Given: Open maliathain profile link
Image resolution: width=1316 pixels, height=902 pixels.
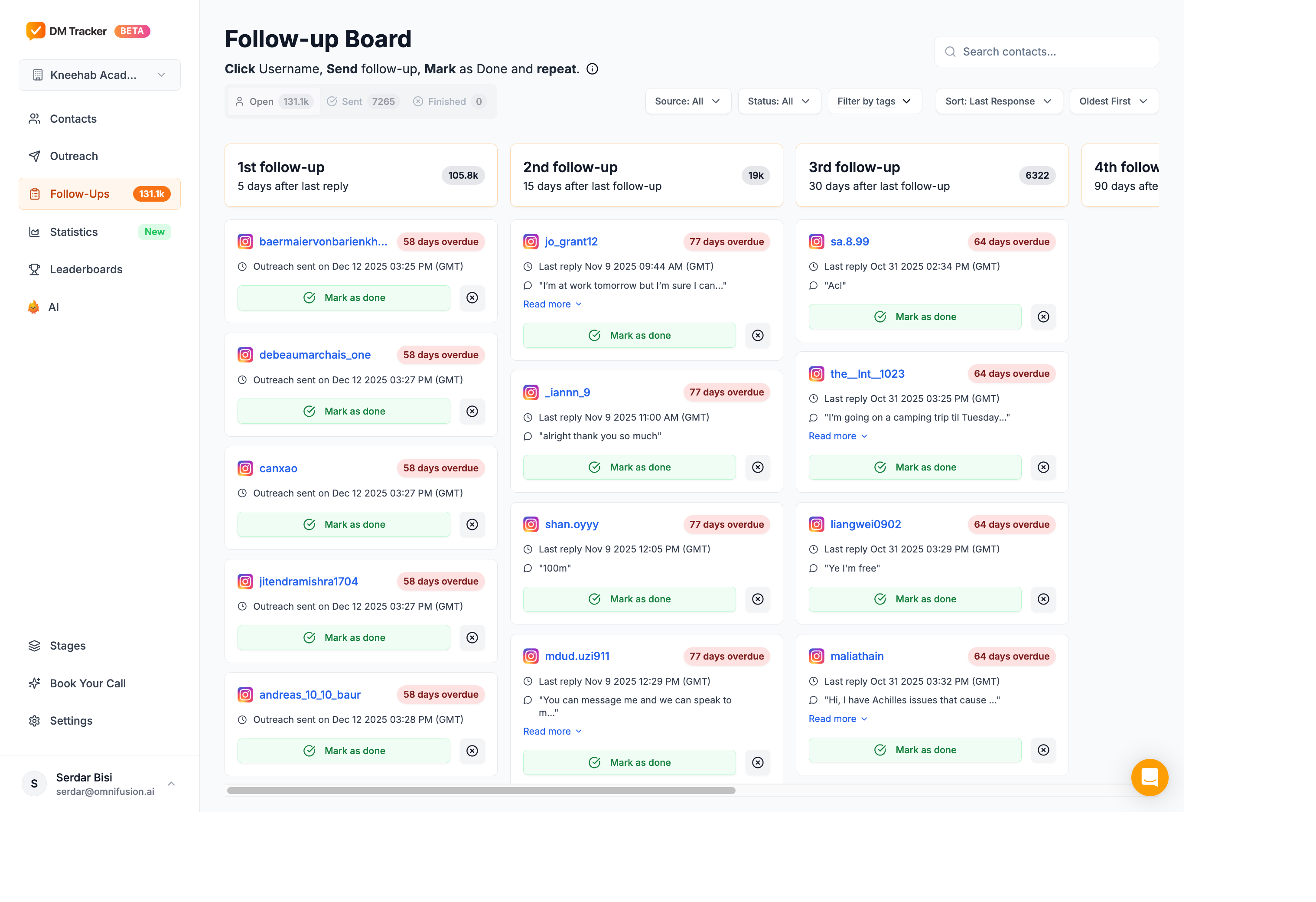Looking at the screenshot, I should [x=857, y=657].
